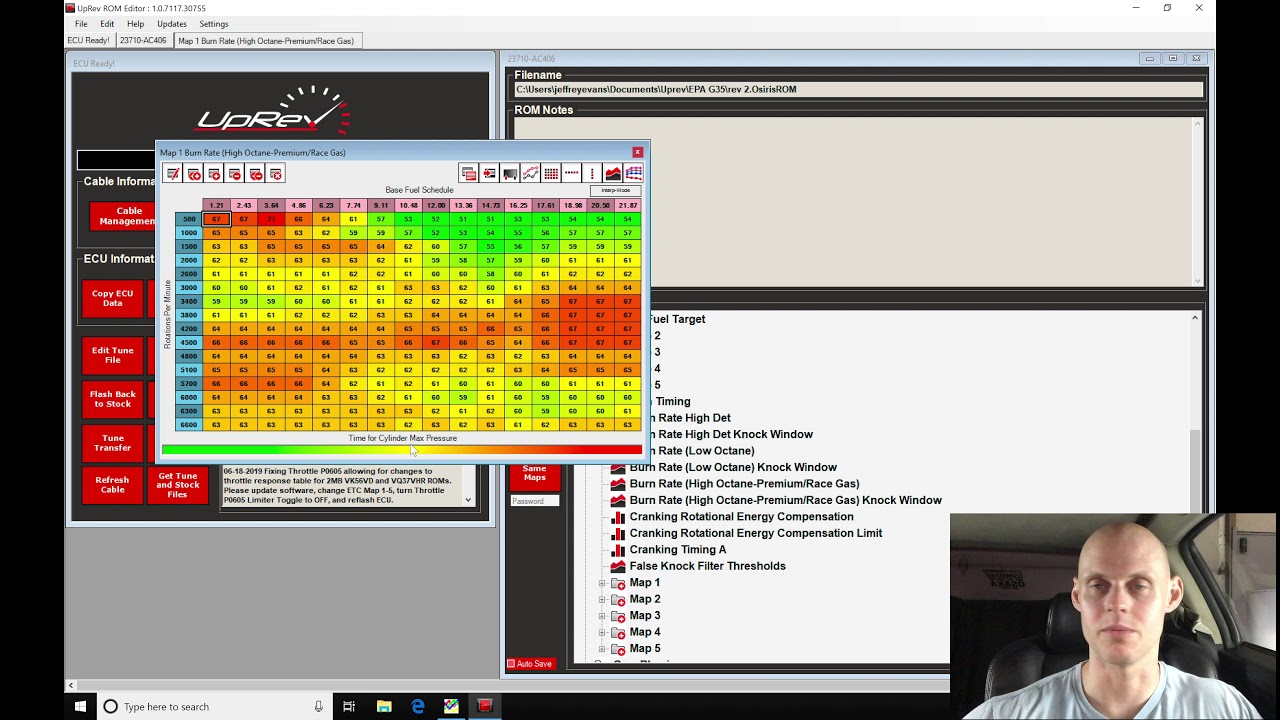Select Cranking Rotational Energy Compensation tree item
The image size is (1280, 720).
pos(741,517)
